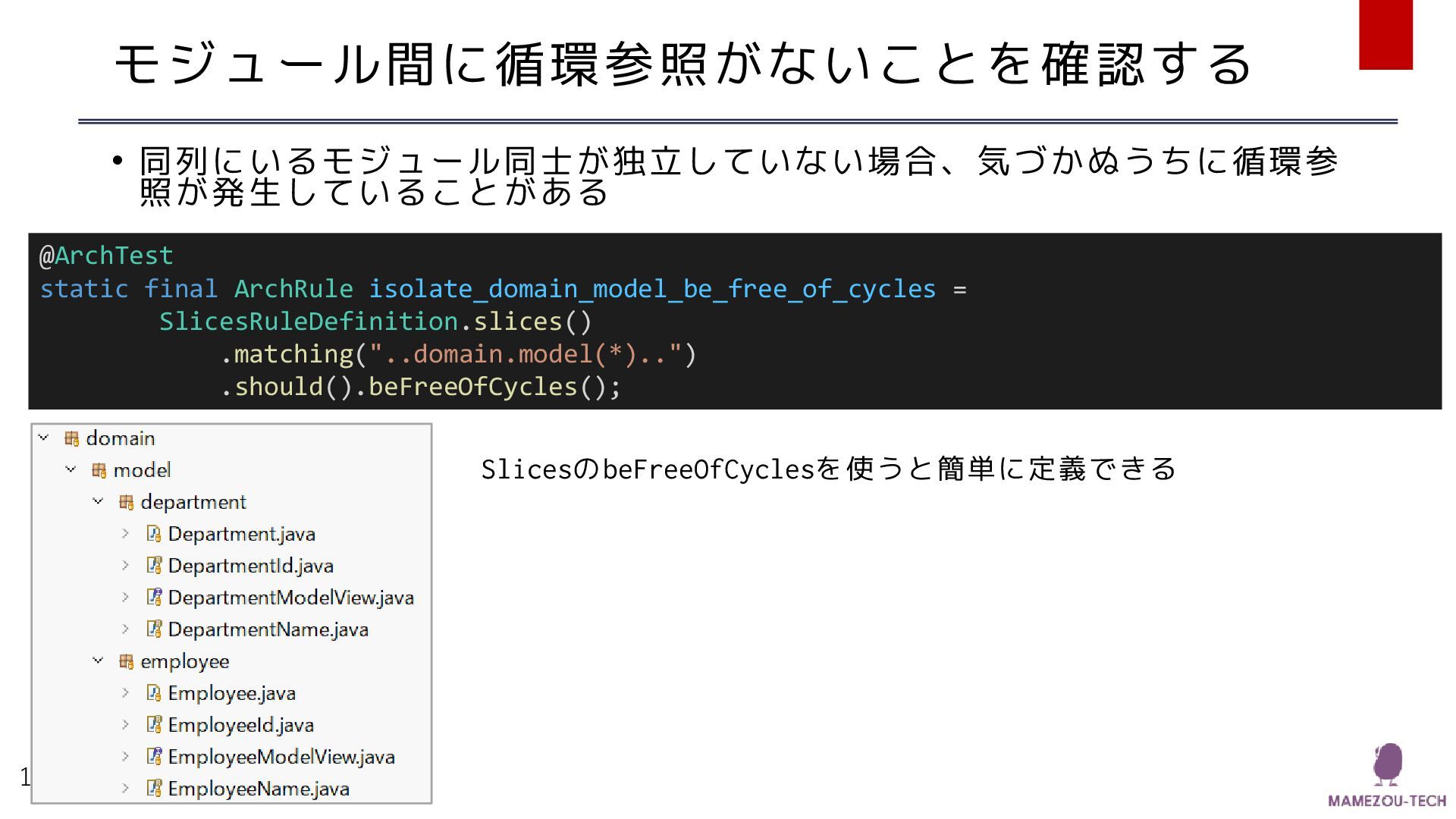Image resolution: width=1456 pixels, height=819 pixels.
Task: Click the DepartmentId.java file icon
Action: coord(154,566)
